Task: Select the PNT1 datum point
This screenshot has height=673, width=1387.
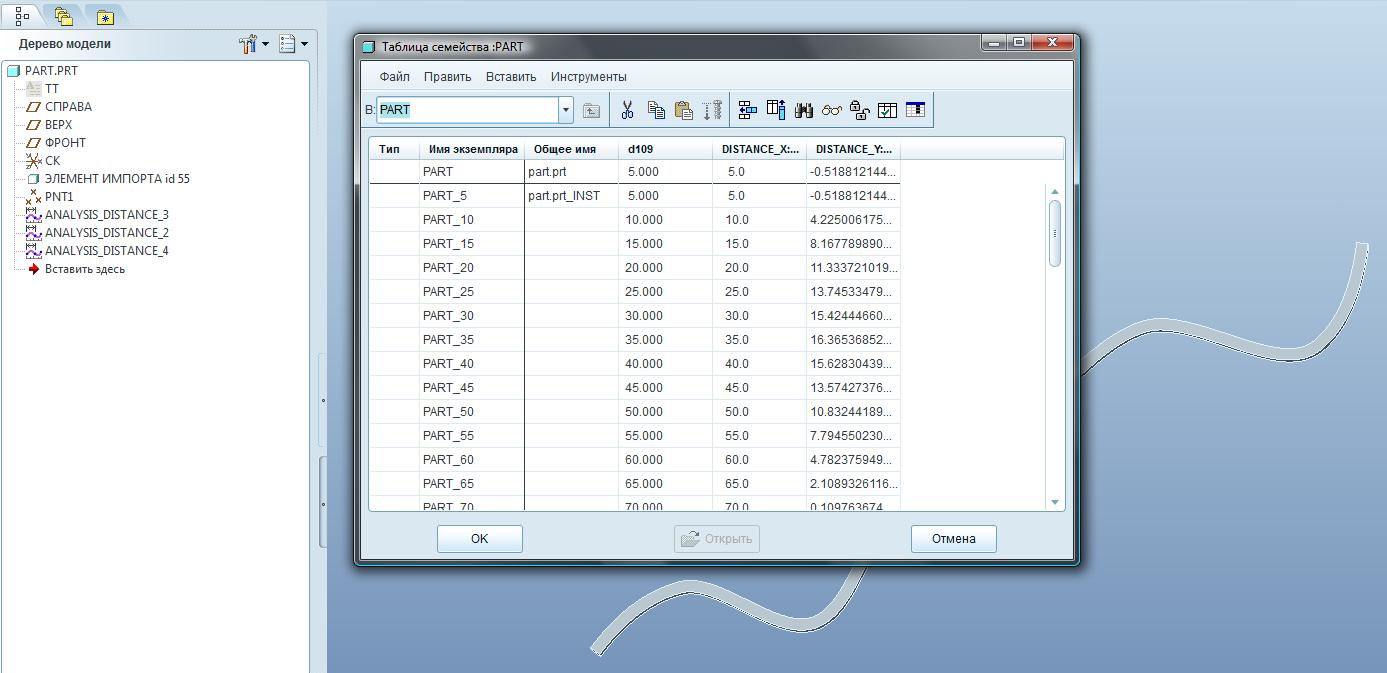Action: [50, 197]
